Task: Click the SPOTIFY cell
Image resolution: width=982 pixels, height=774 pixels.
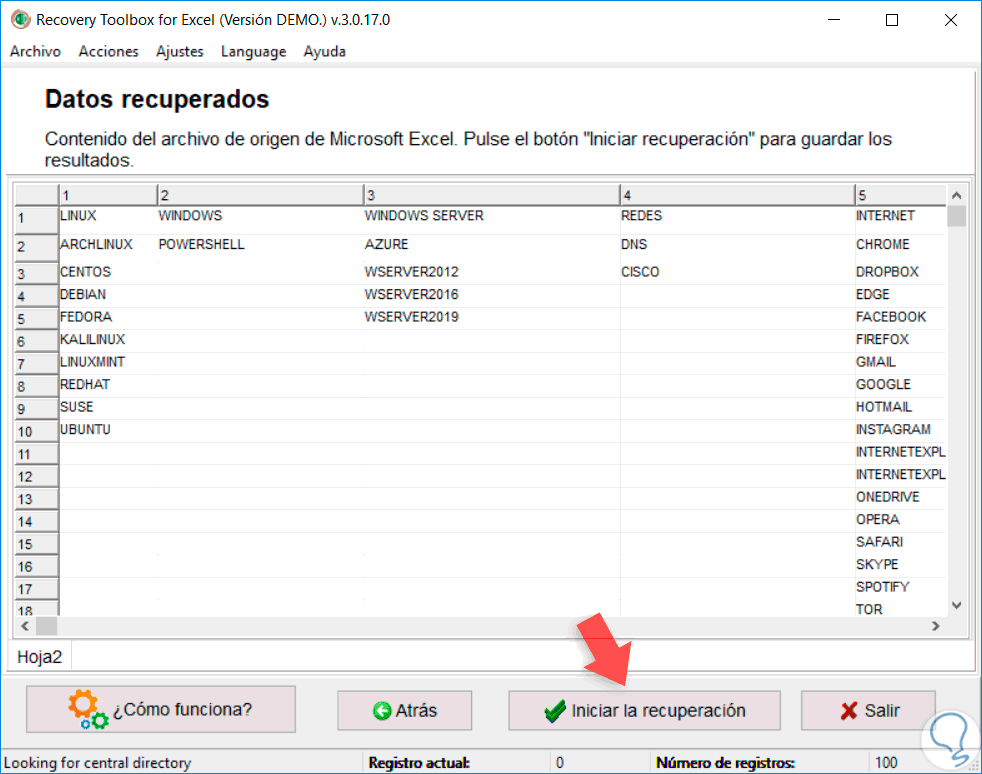Action: (x=901, y=587)
